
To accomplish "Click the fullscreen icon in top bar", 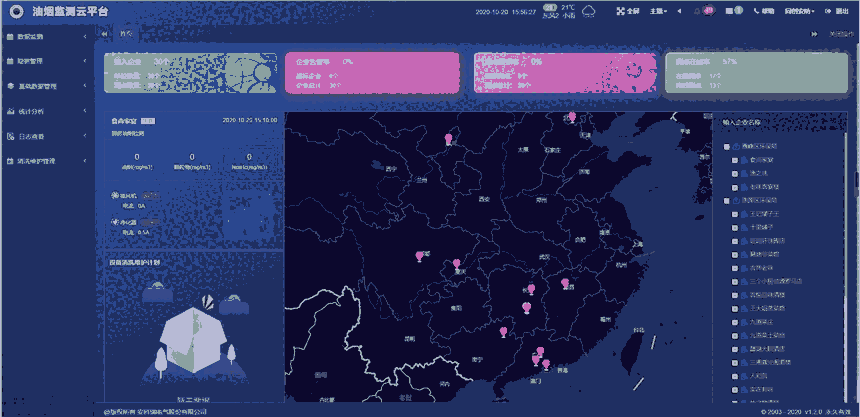I will coord(620,11).
